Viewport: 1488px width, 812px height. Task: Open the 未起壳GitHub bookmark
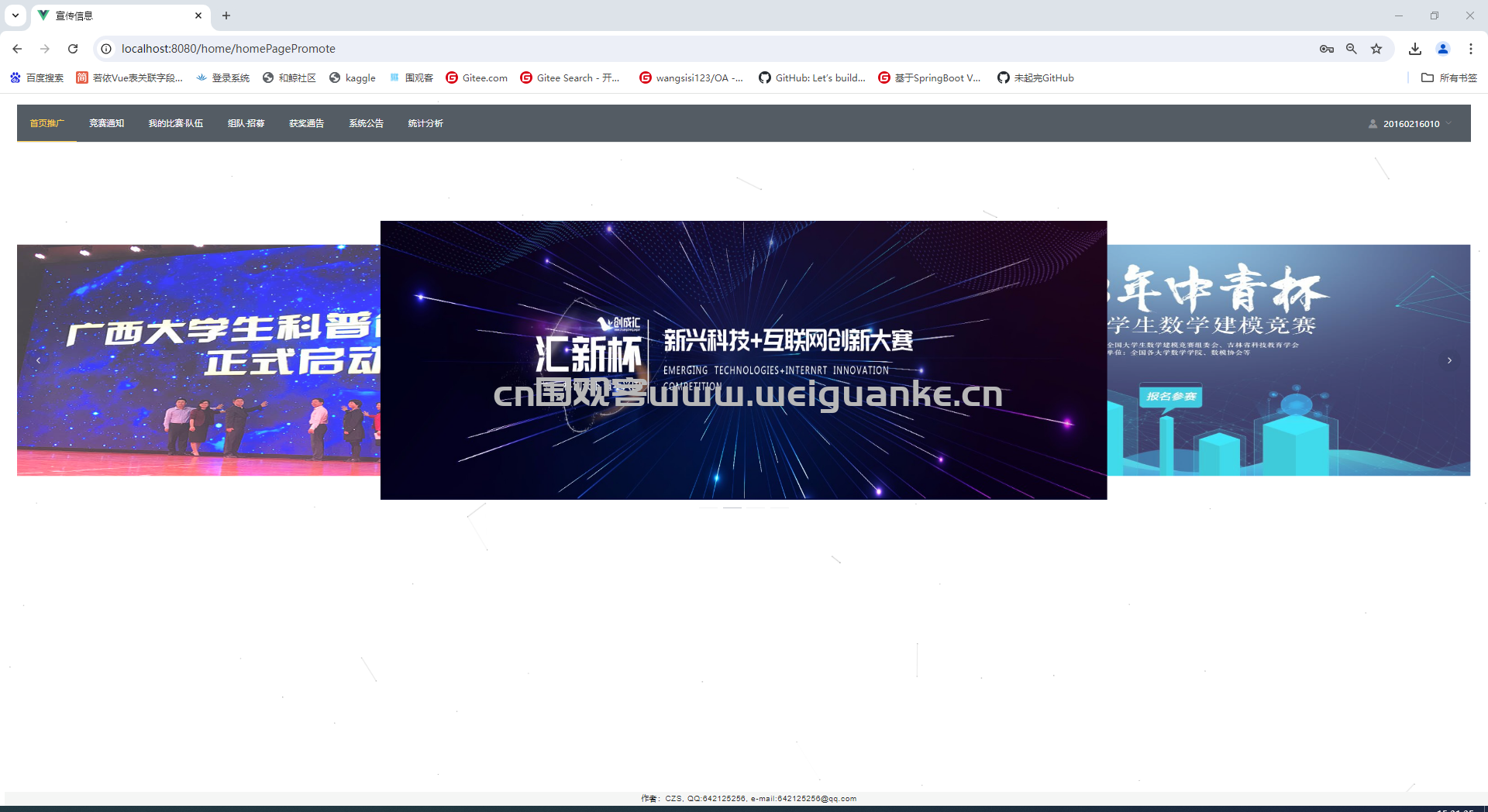coord(1035,77)
